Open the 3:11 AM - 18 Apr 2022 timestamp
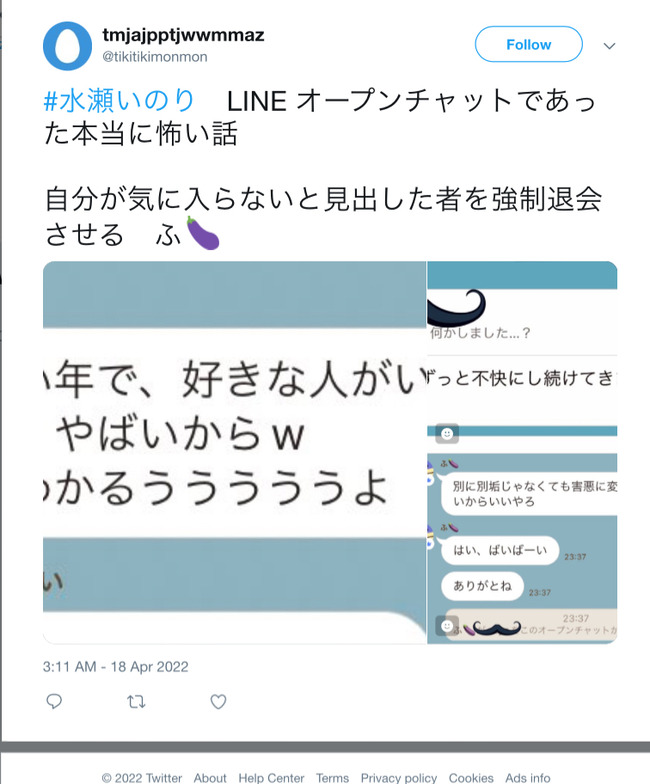650x784 pixels. [x=116, y=666]
